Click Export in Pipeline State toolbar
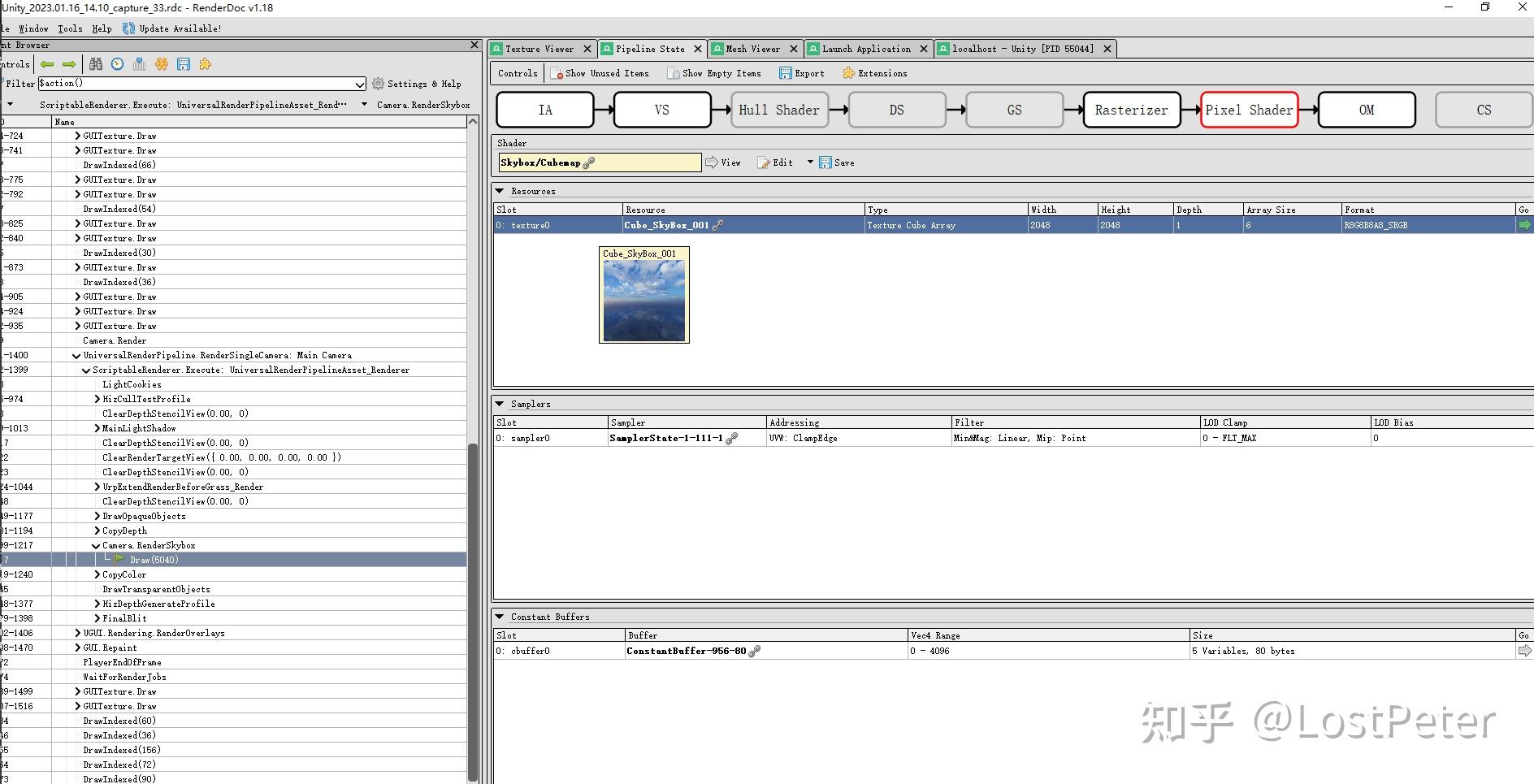 [x=801, y=73]
